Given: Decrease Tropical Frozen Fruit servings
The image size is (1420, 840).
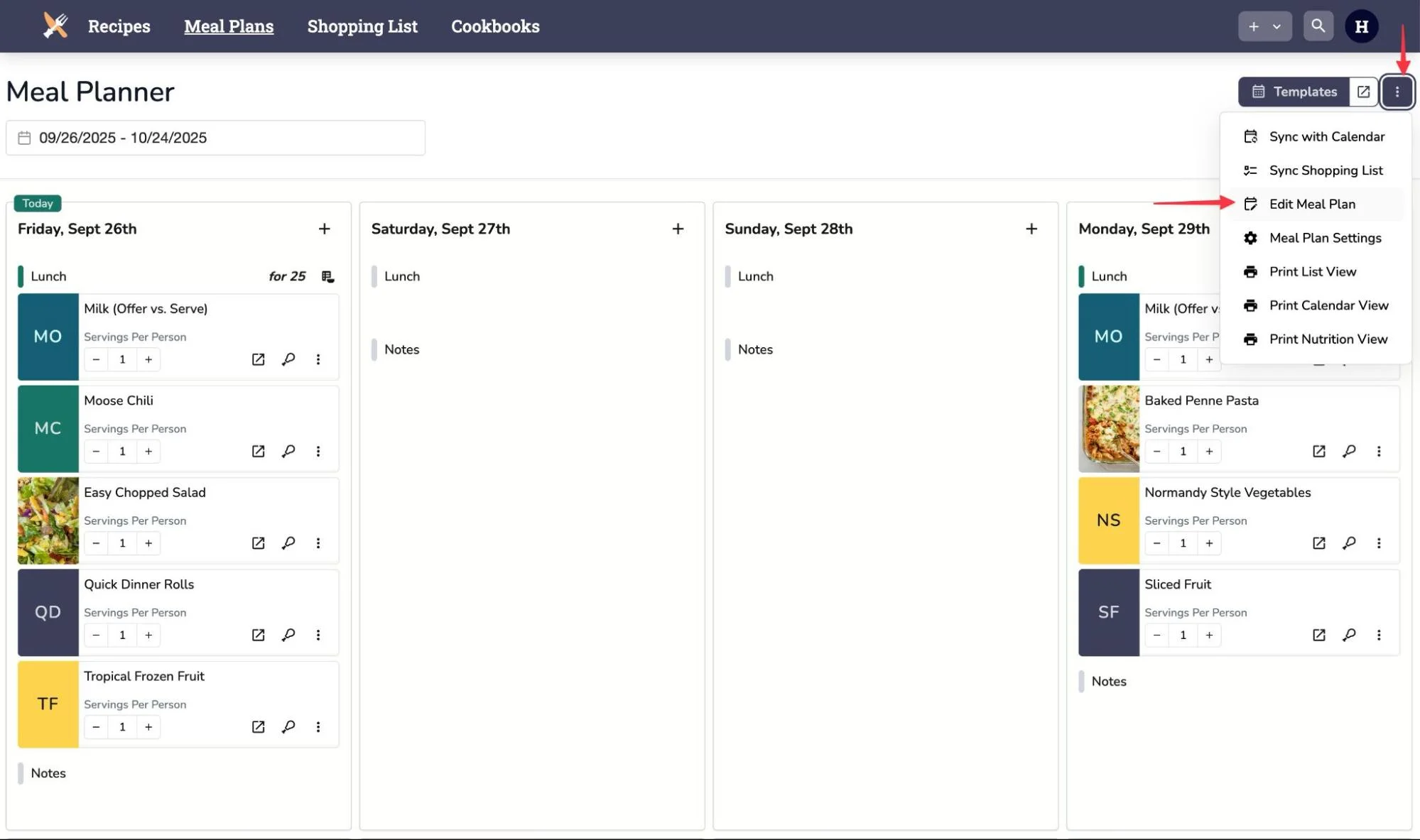Looking at the screenshot, I should tap(96, 727).
